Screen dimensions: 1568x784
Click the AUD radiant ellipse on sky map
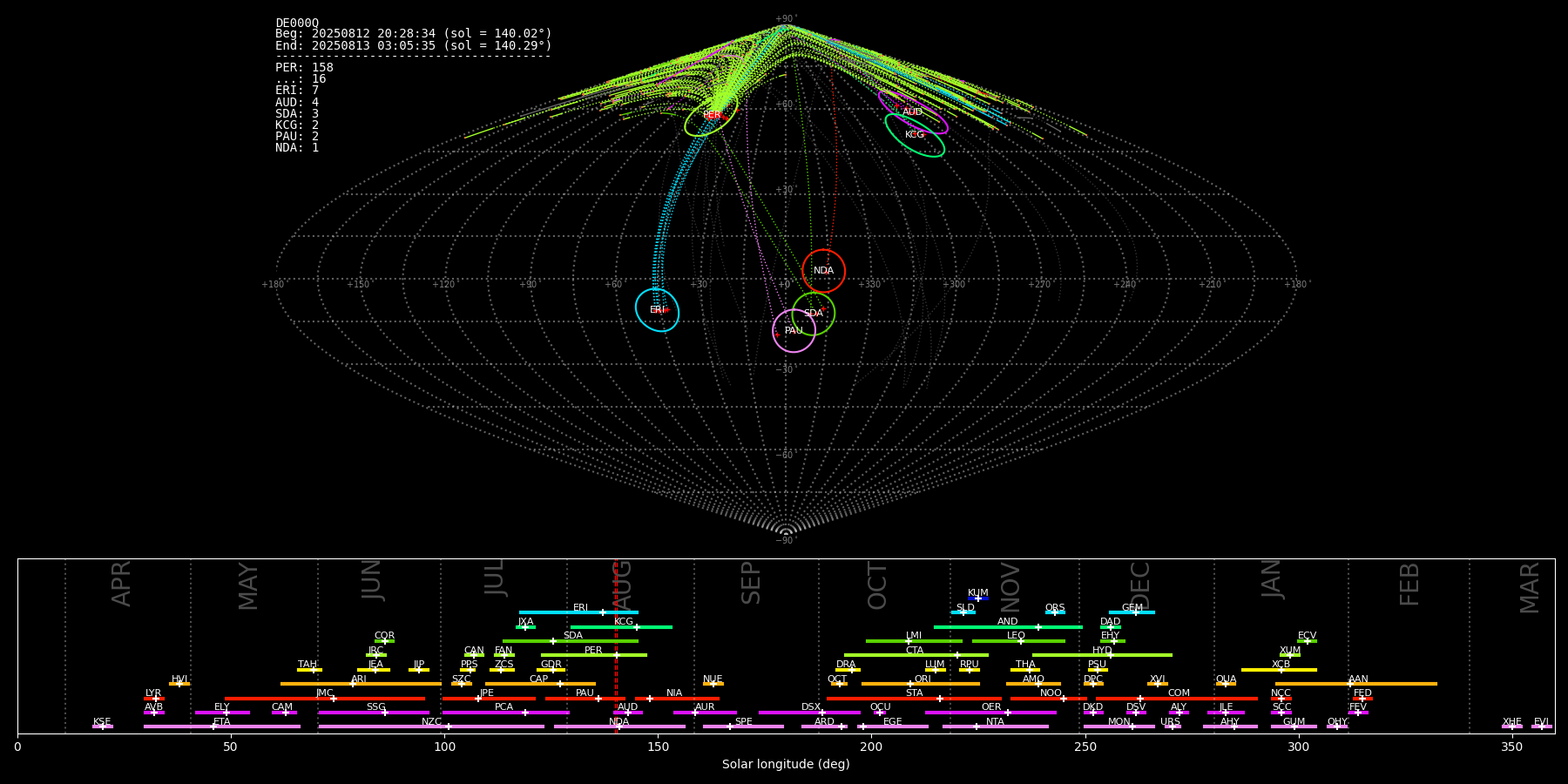(x=912, y=112)
